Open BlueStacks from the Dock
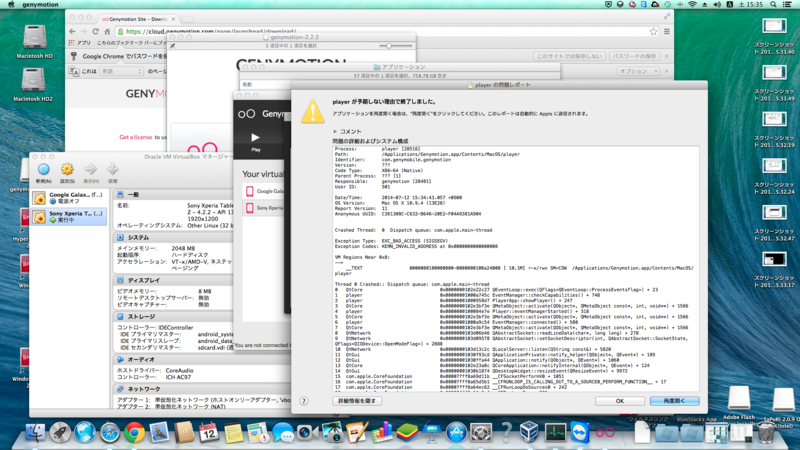Viewport: 800px width, 450px height. click(407, 432)
